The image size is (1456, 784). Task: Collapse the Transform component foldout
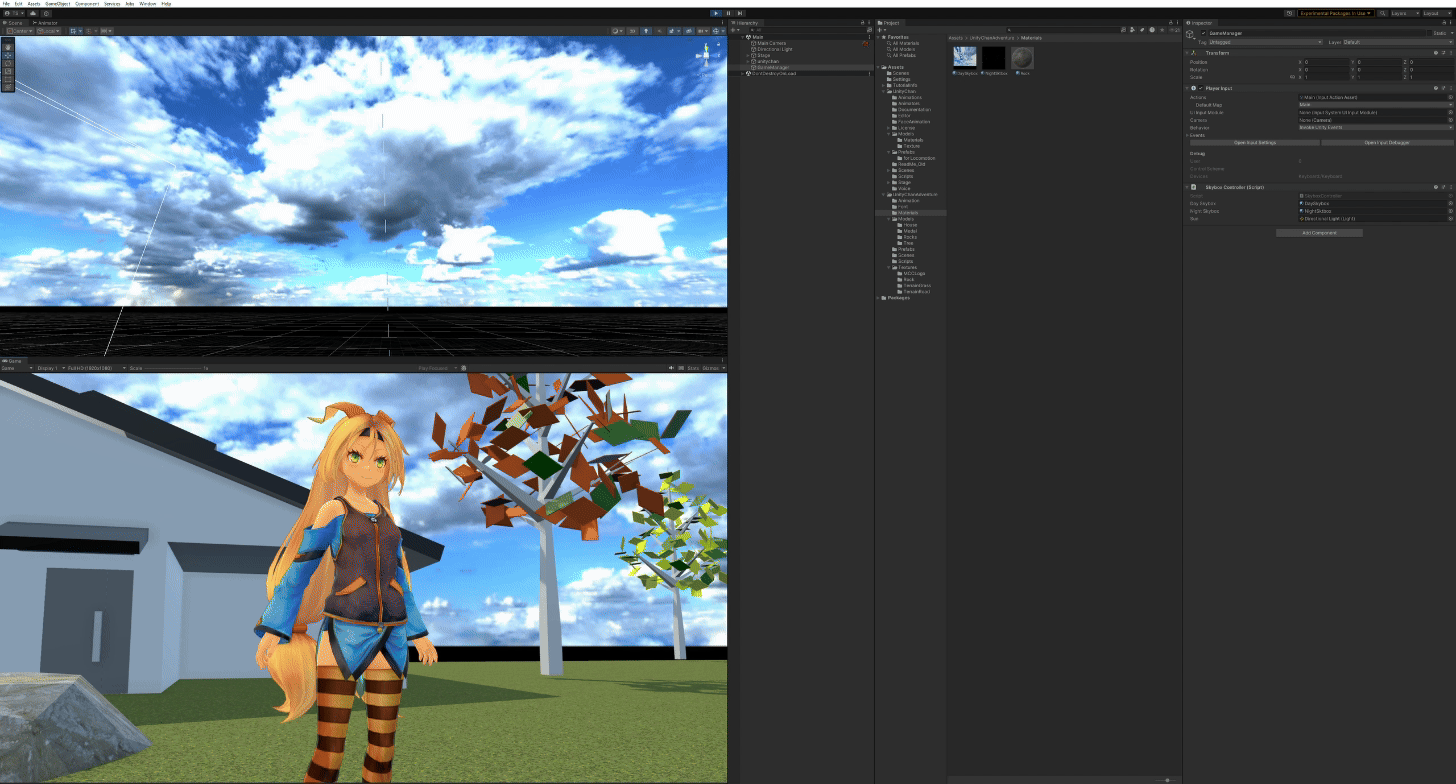[x=1187, y=53]
